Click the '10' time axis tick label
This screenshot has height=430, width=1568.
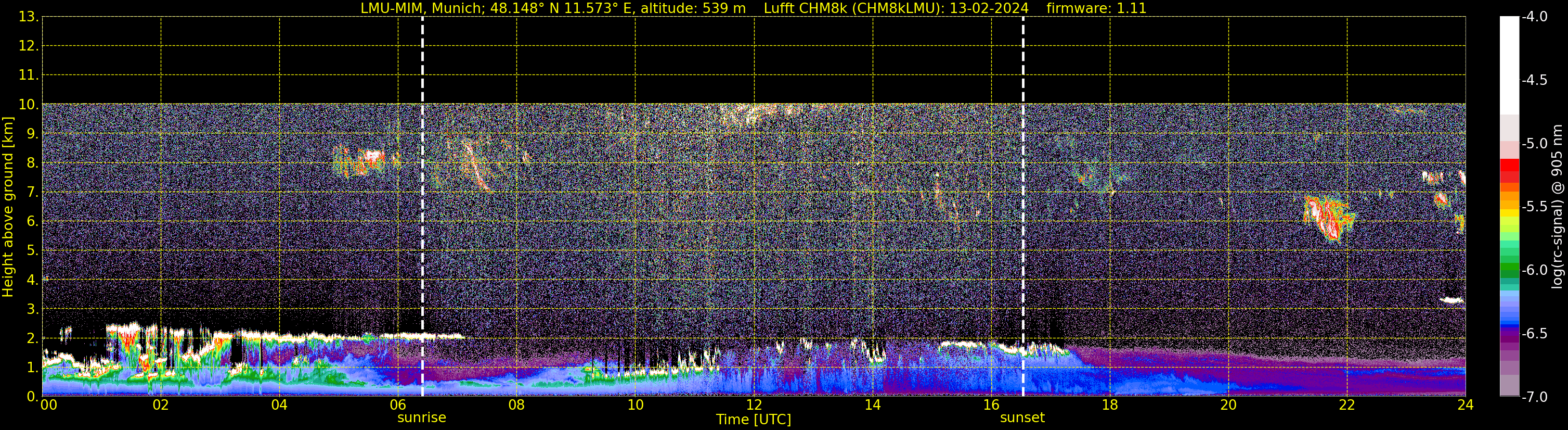pyautogui.click(x=636, y=405)
